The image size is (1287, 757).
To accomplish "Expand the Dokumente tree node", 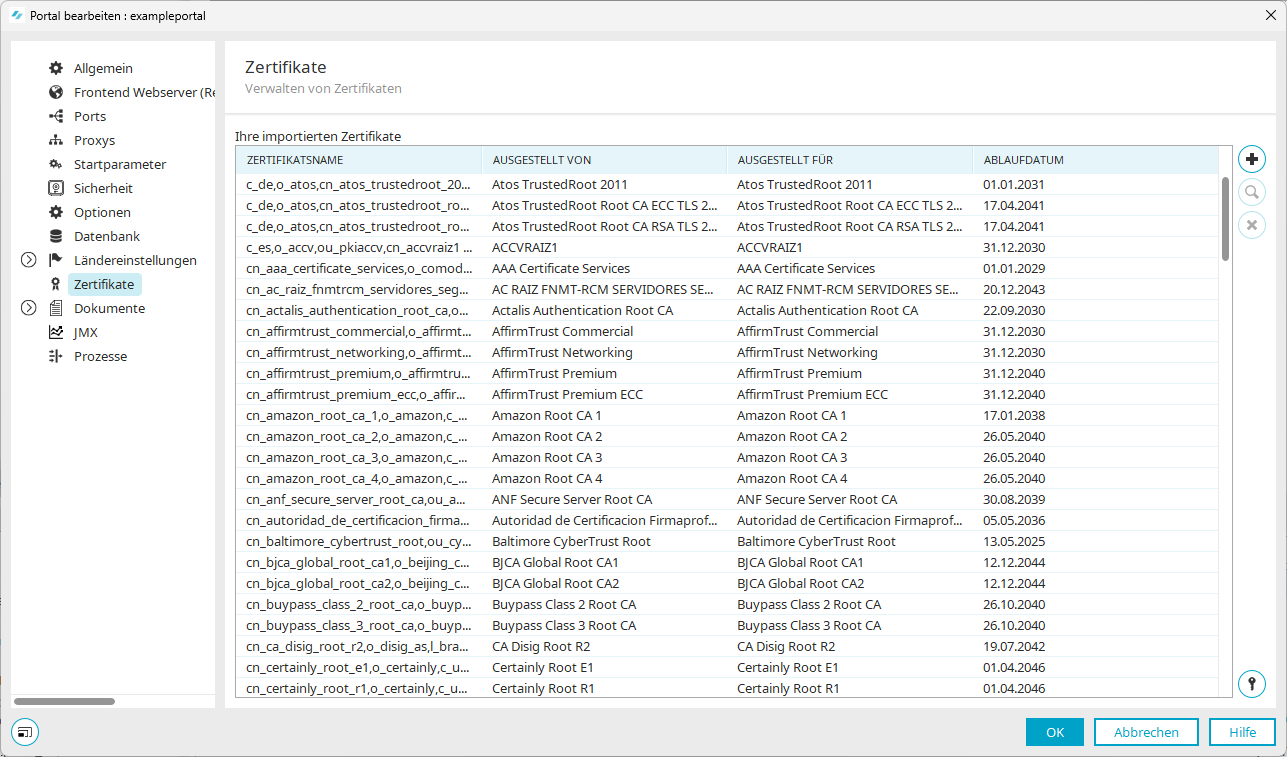I will click(x=28, y=309).
